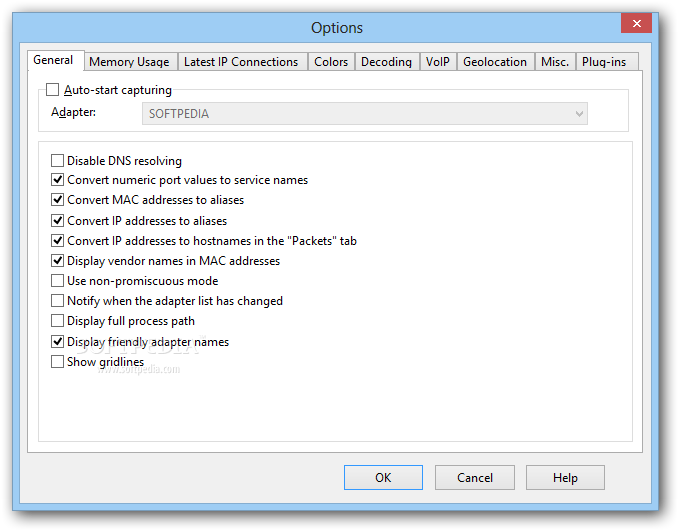
Task: Check Disable DNS resolving
Action: (57, 160)
